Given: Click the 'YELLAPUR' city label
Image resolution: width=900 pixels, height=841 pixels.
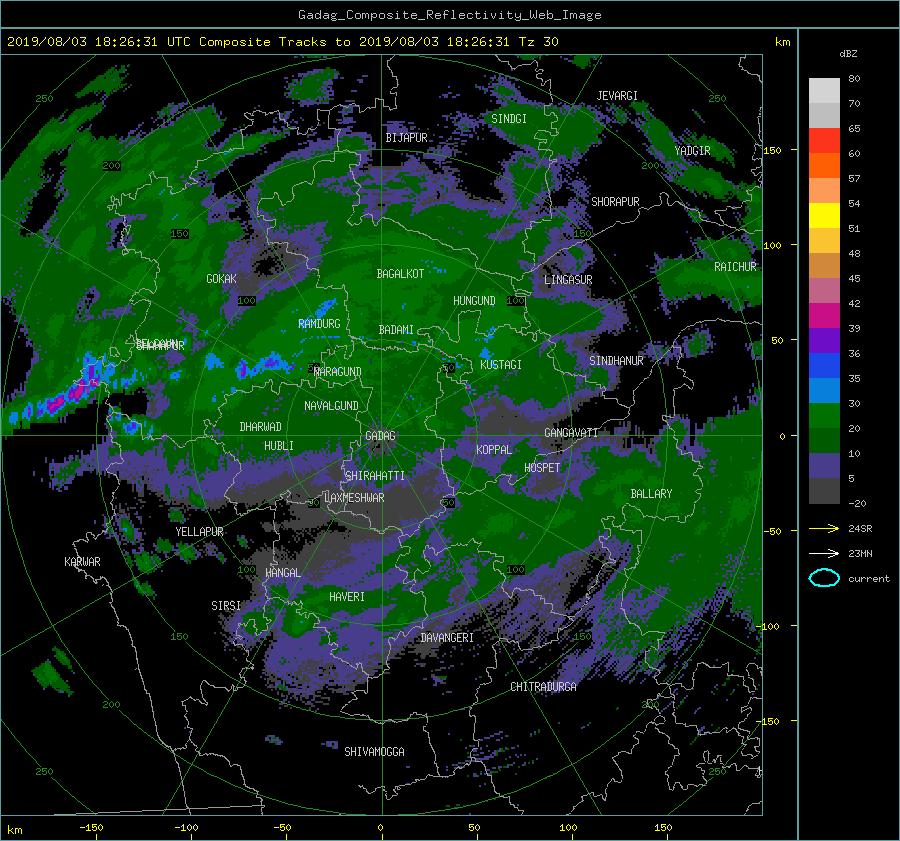Looking at the screenshot, I should pos(199,532).
